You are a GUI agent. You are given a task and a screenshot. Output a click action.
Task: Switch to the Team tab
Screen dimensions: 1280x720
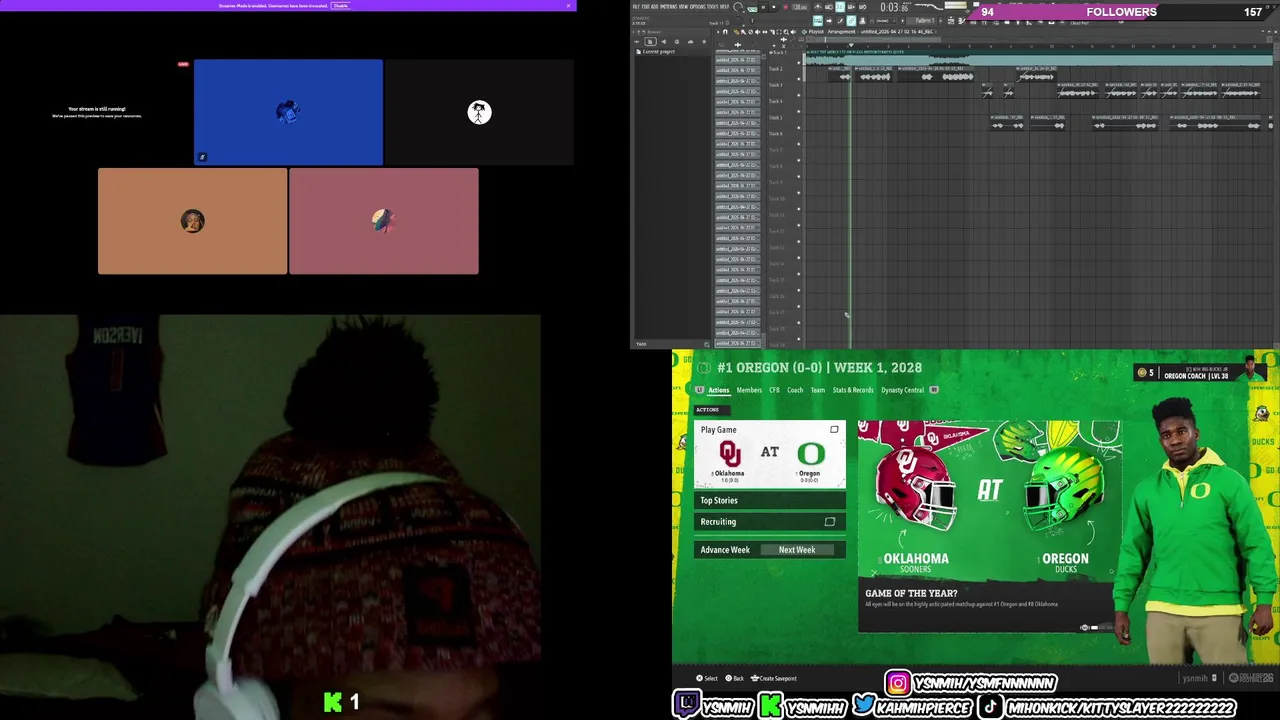pyautogui.click(x=818, y=390)
